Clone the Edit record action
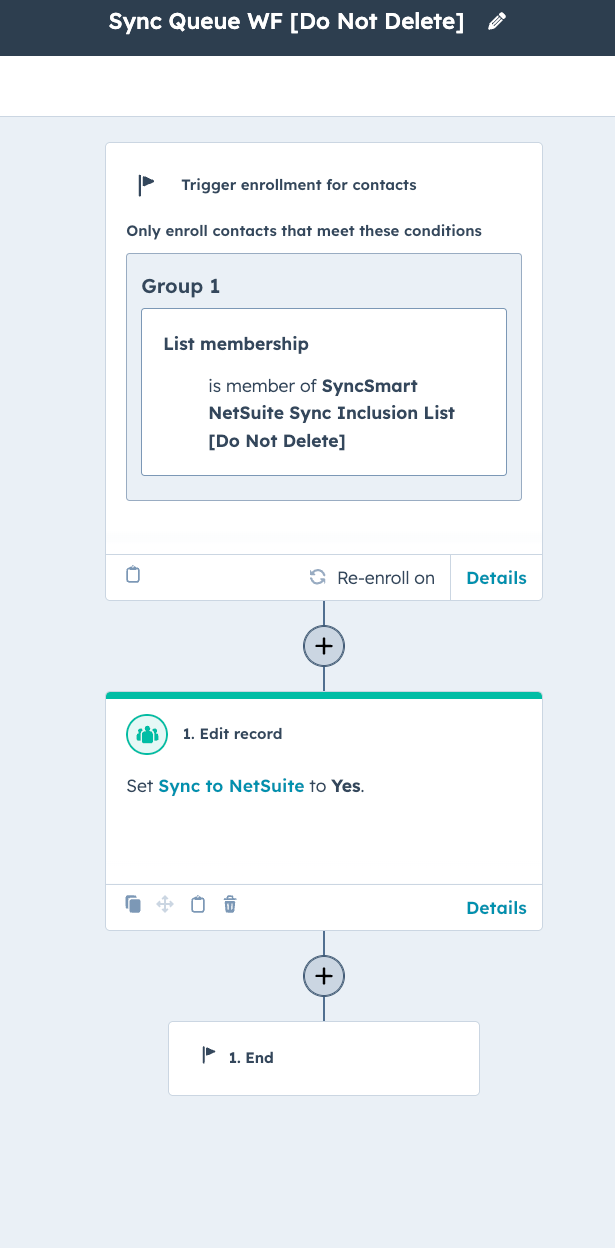Viewport: 615px width, 1248px height. (133, 904)
